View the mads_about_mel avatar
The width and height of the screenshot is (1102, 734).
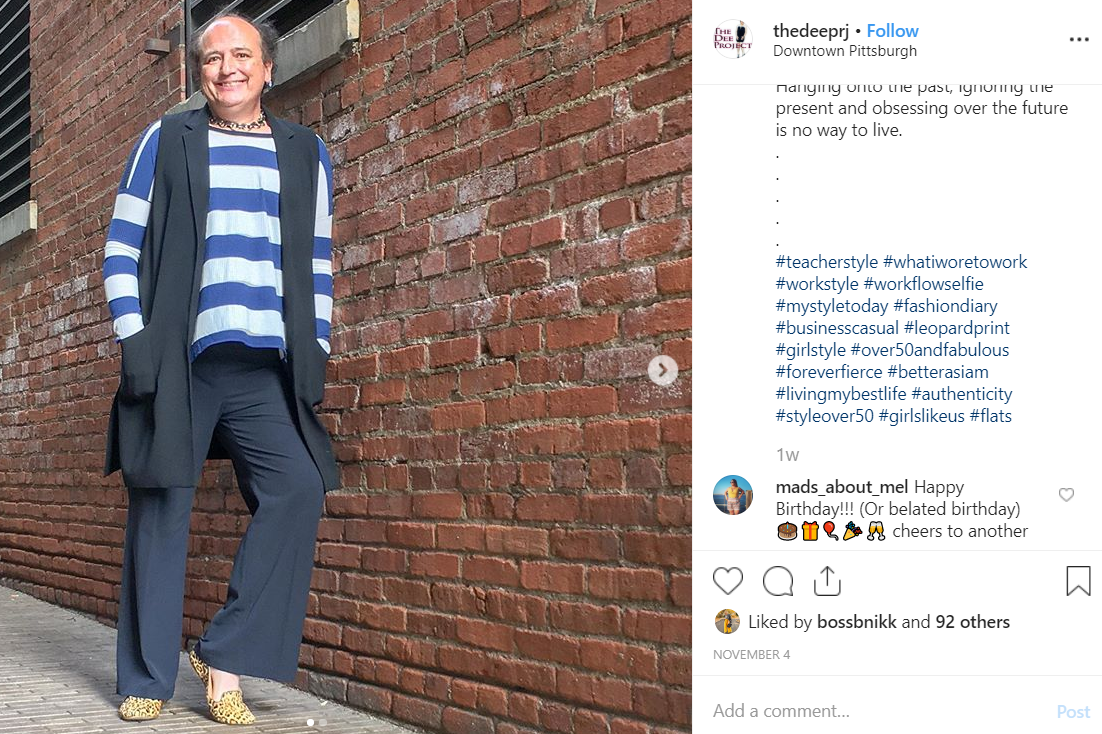733,495
